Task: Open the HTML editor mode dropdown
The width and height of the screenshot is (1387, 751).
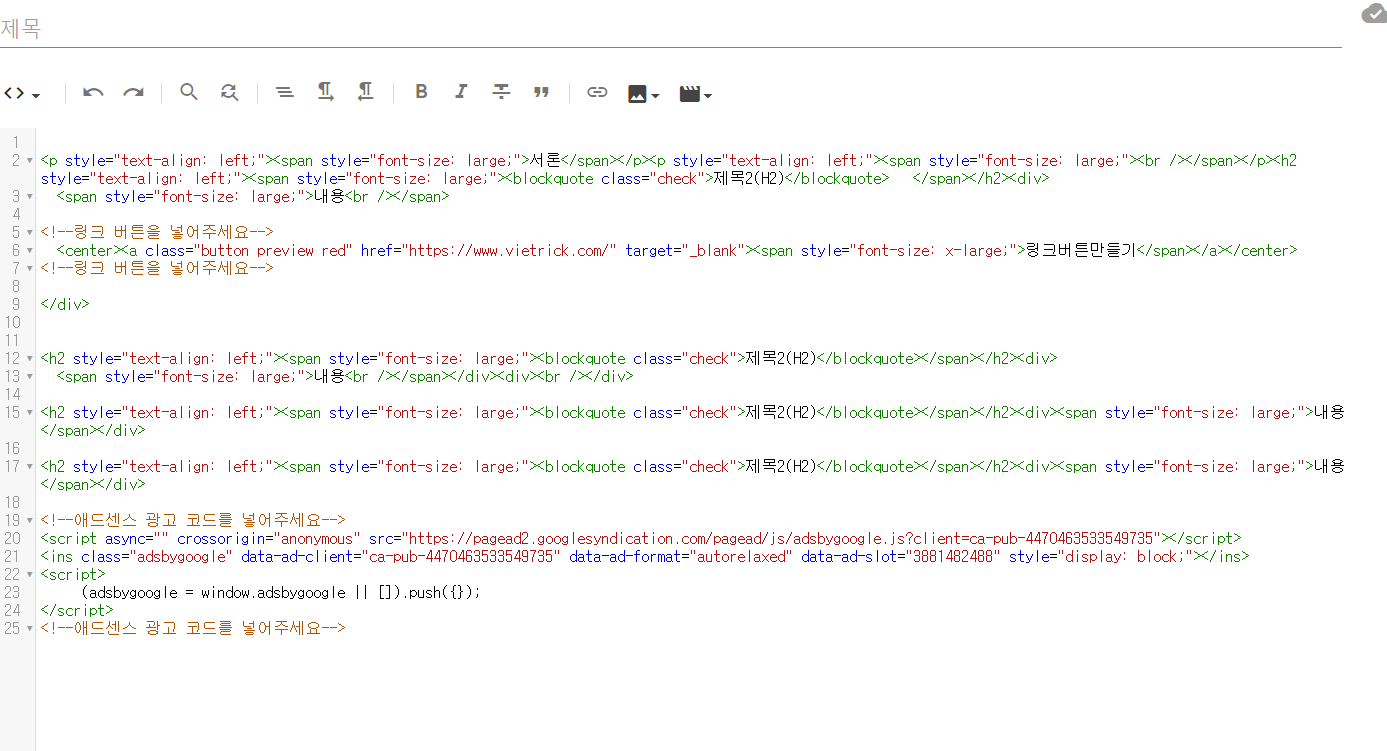Action: click(x=22, y=91)
